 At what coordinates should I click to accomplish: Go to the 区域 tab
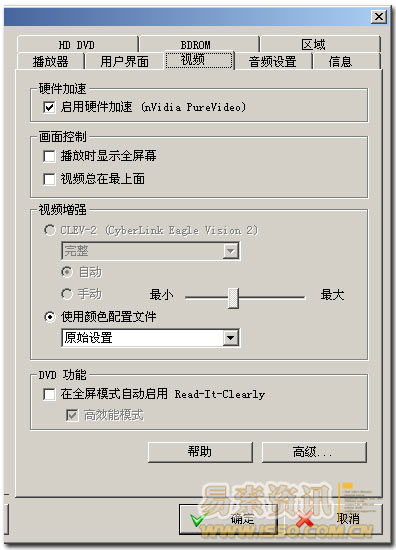[x=313, y=45]
